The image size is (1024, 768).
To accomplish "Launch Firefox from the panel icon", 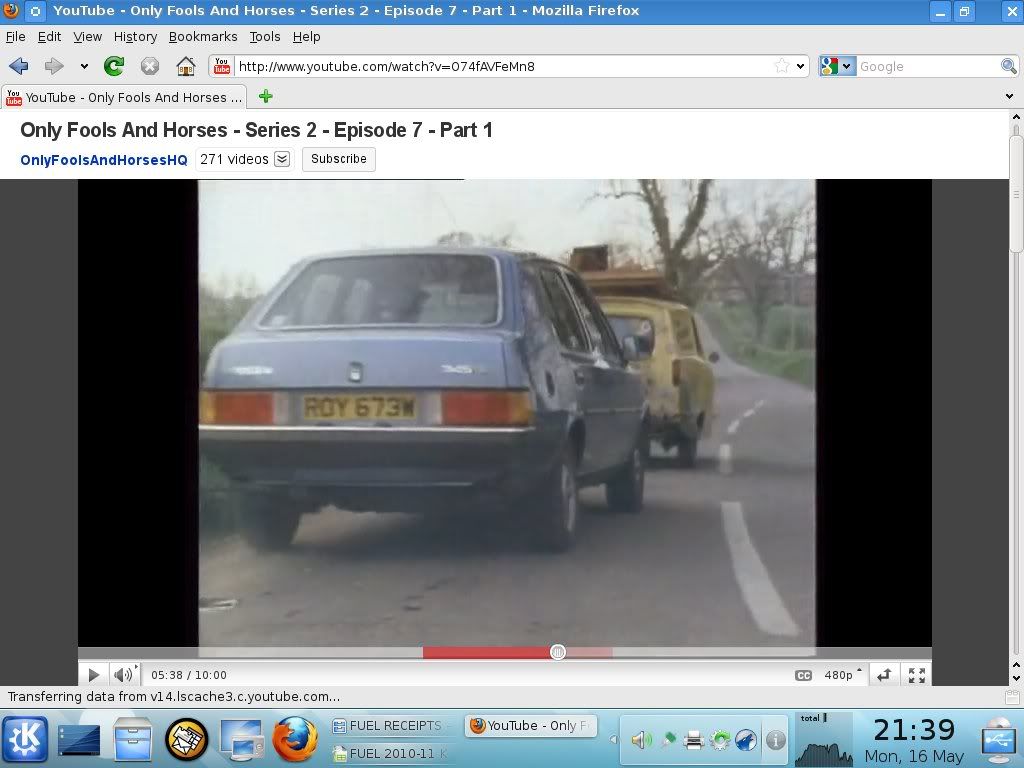I will point(295,739).
